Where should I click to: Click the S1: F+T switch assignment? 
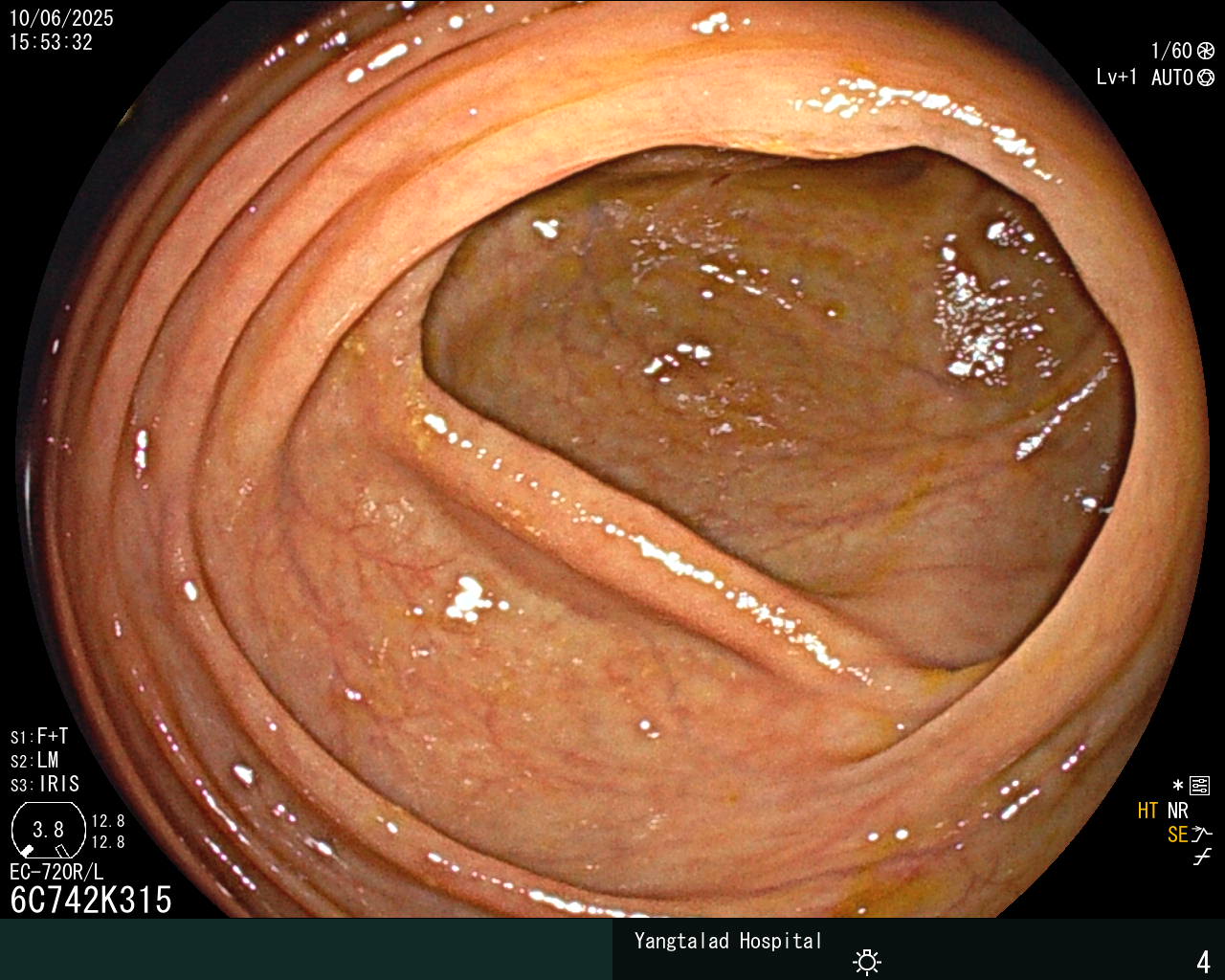(x=39, y=736)
